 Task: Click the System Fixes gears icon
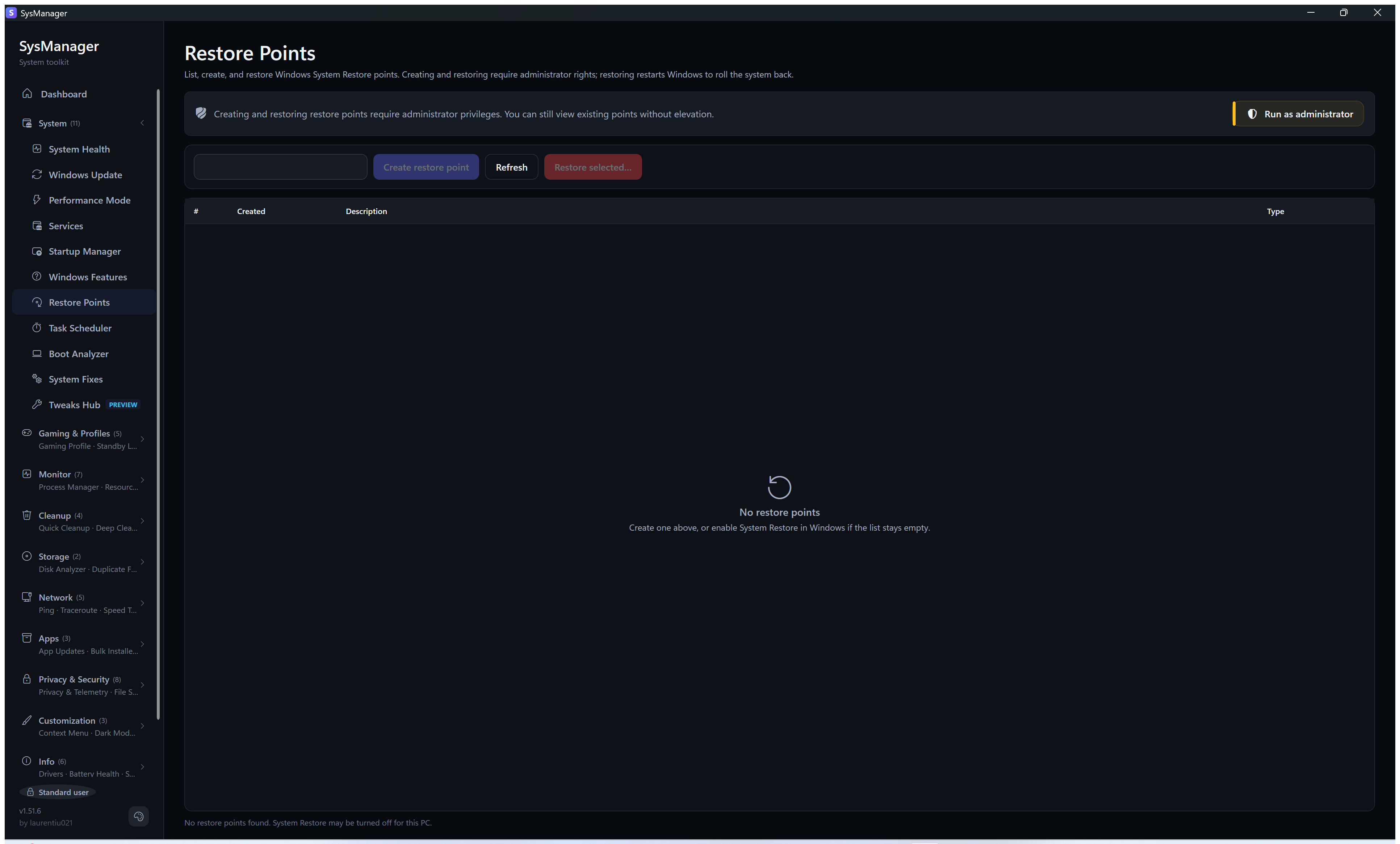(37, 379)
